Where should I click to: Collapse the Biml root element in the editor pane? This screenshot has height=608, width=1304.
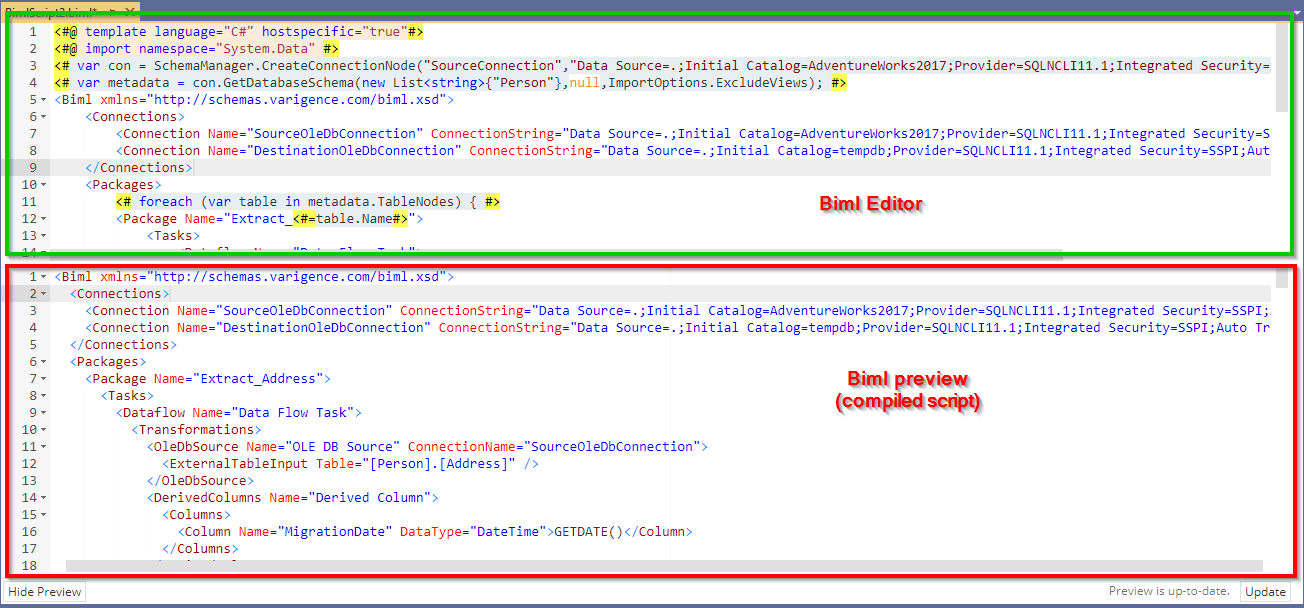point(45,100)
